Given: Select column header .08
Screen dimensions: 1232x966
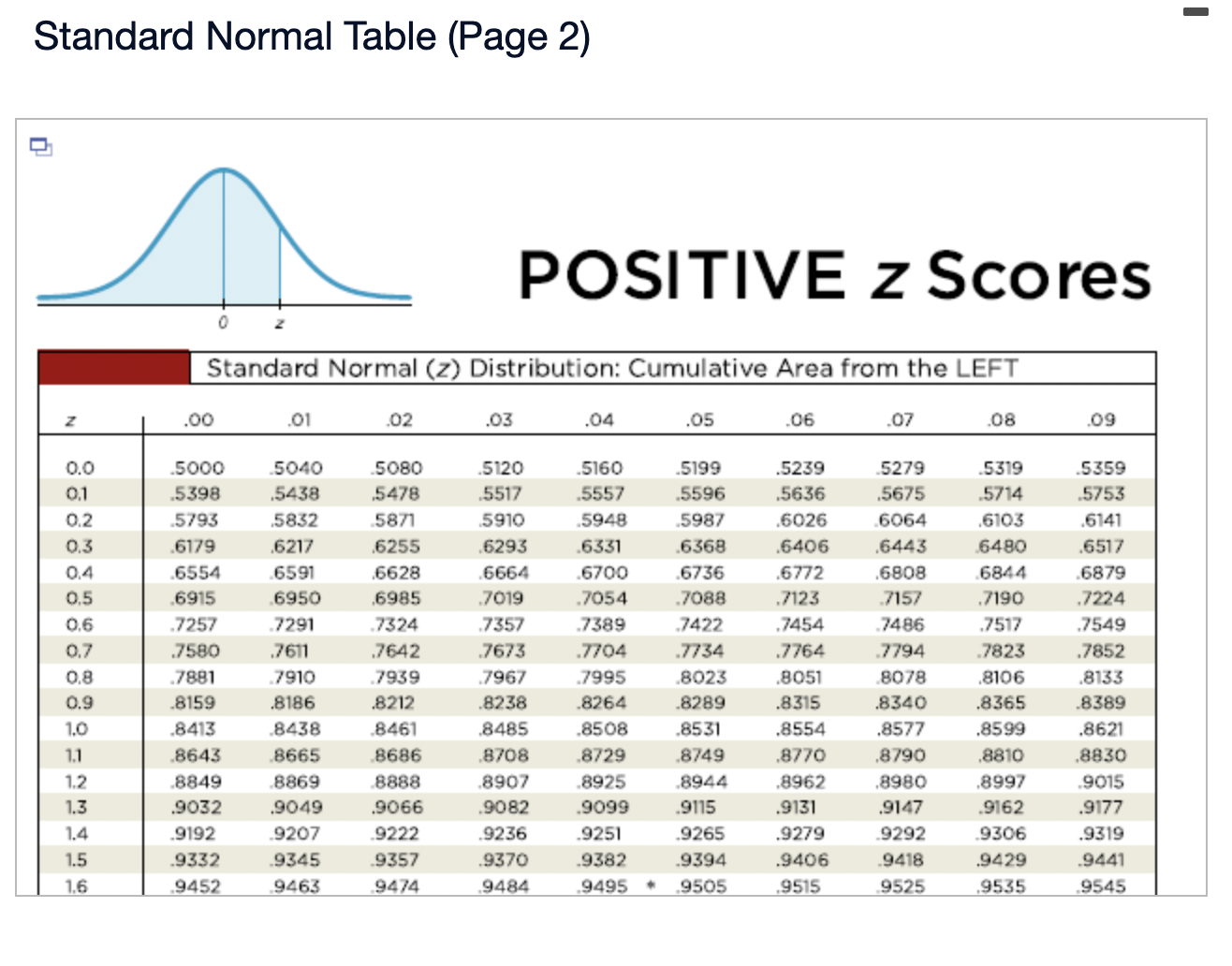Looking at the screenshot, I should tap(1000, 420).
